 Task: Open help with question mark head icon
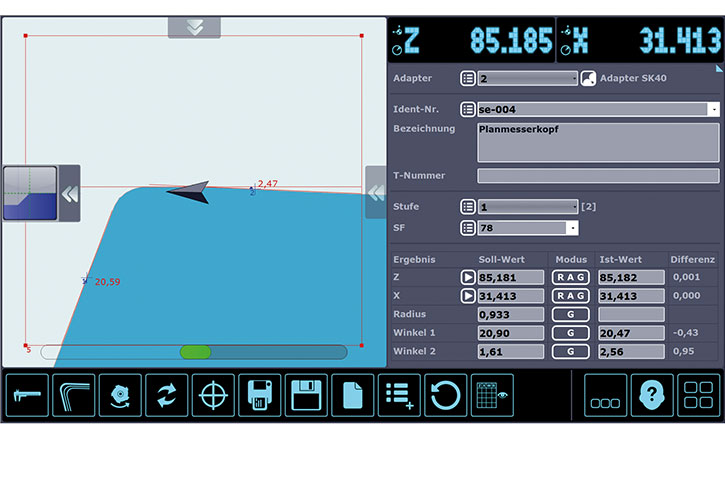click(652, 395)
